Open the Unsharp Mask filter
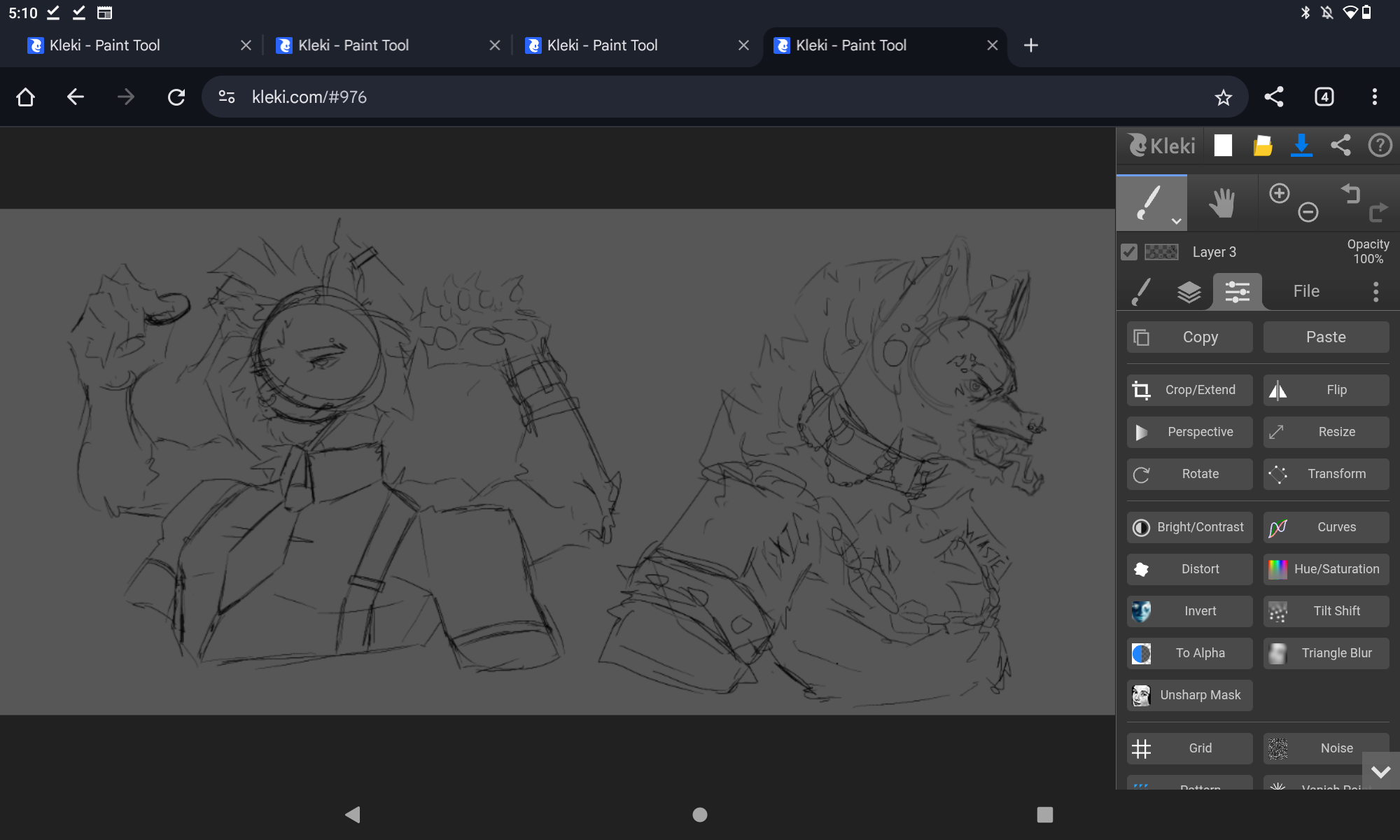Image resolution: width=1400 pixels, height=840 pixels. tap(1190, 695)
